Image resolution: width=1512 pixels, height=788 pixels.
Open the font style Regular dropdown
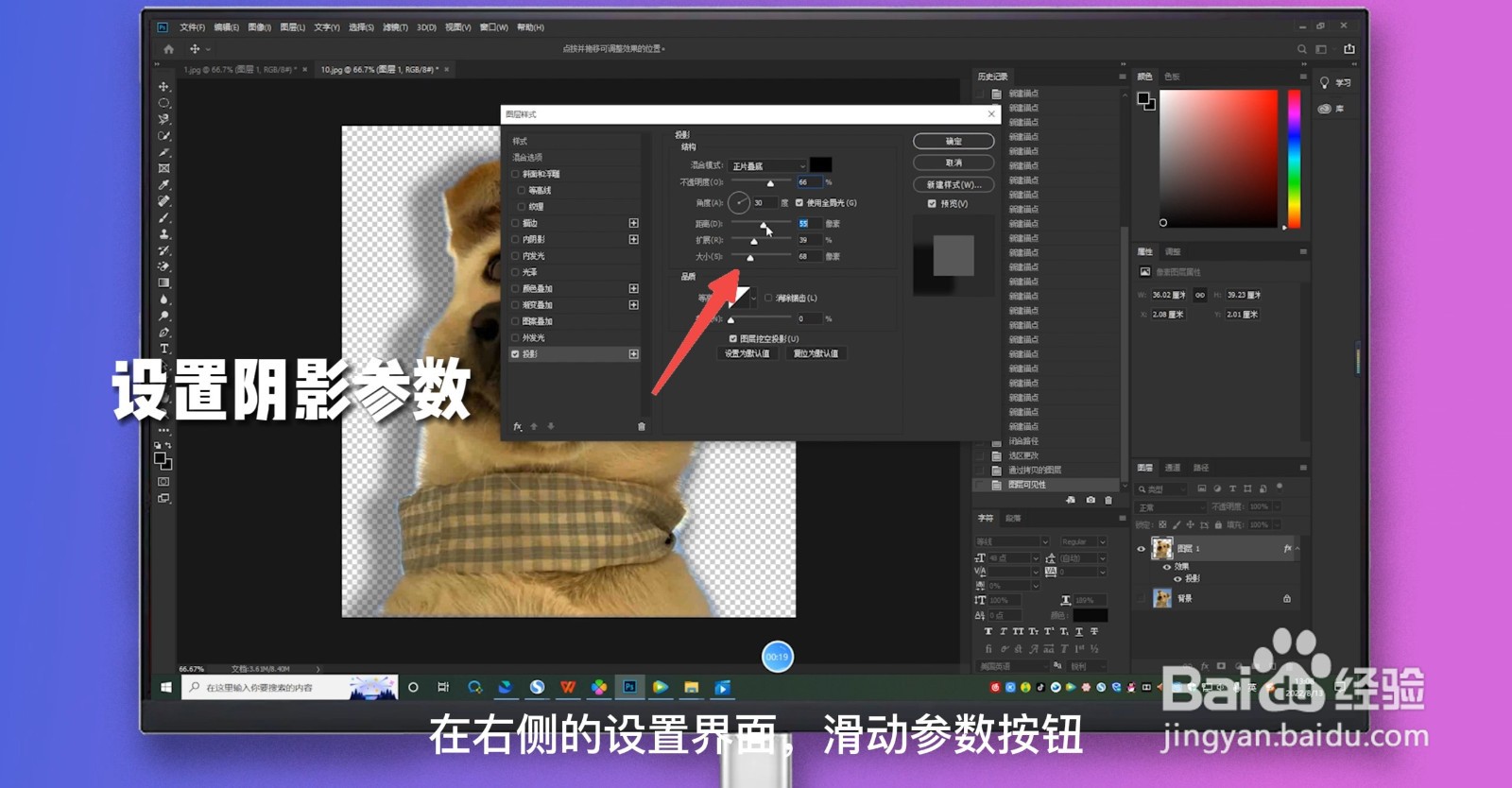(1083, 541)
